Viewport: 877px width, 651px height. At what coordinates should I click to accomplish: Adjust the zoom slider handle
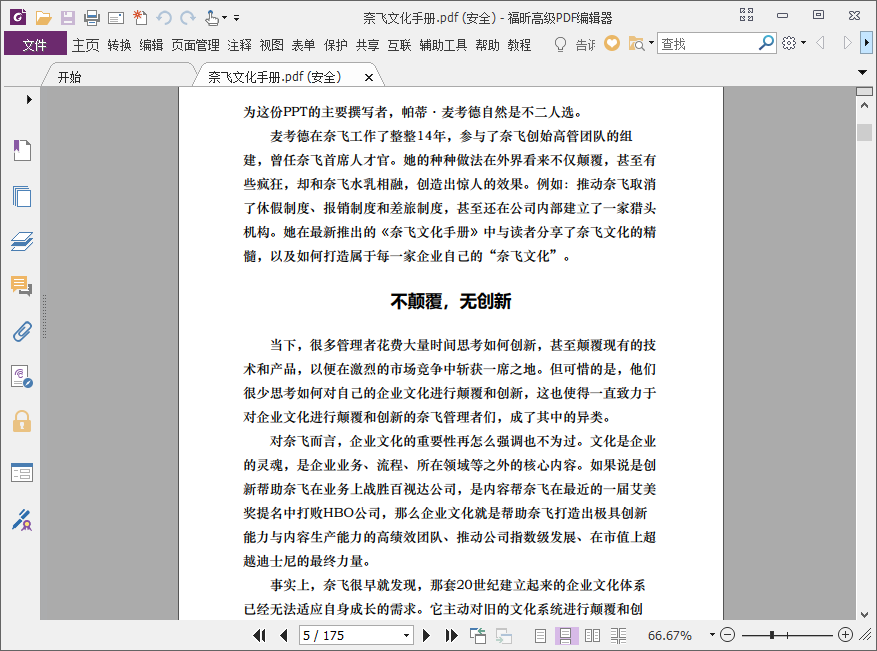[772, 635]
